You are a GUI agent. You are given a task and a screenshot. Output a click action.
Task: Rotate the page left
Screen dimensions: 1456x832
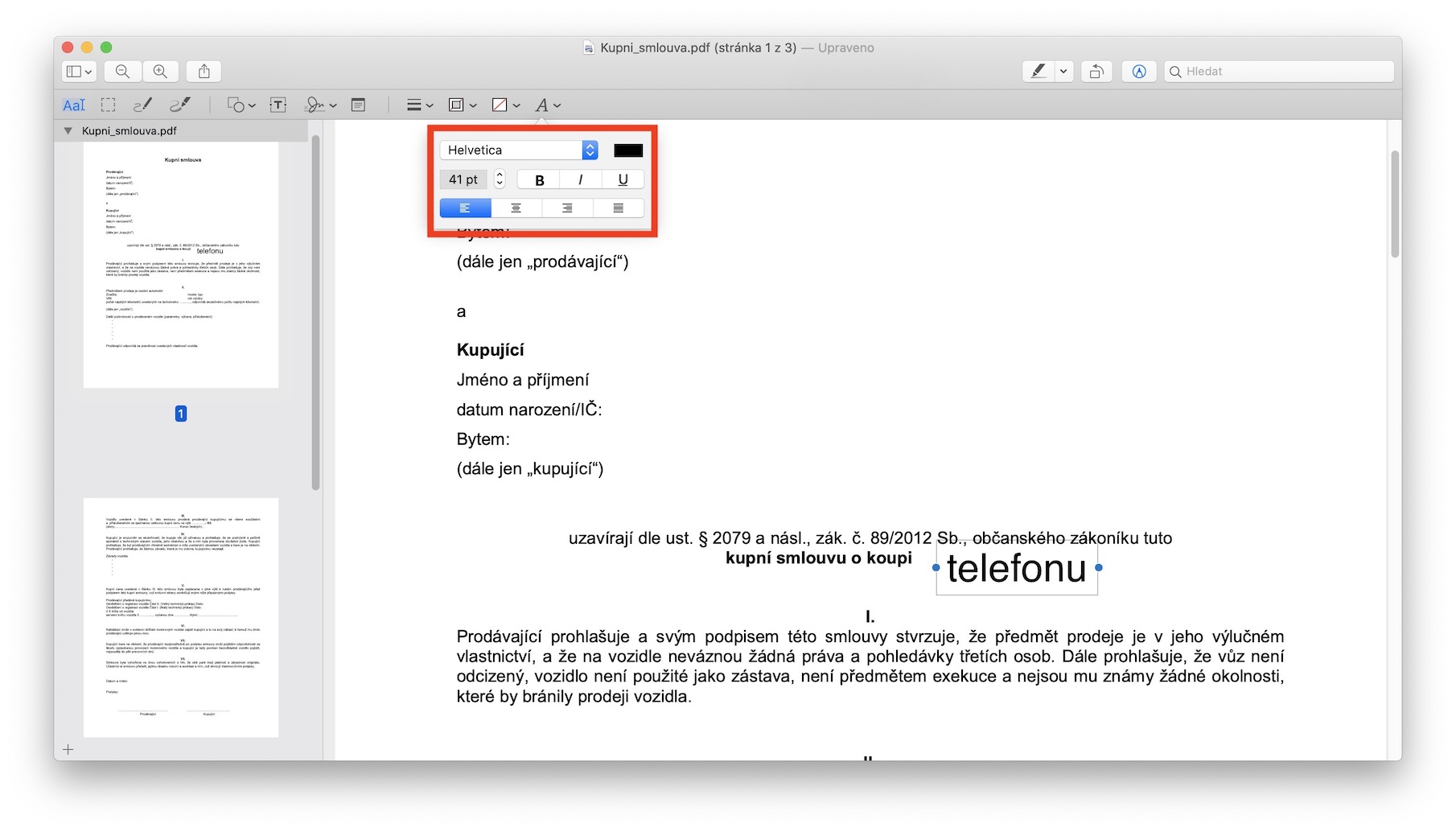[x=1096, y=72]
